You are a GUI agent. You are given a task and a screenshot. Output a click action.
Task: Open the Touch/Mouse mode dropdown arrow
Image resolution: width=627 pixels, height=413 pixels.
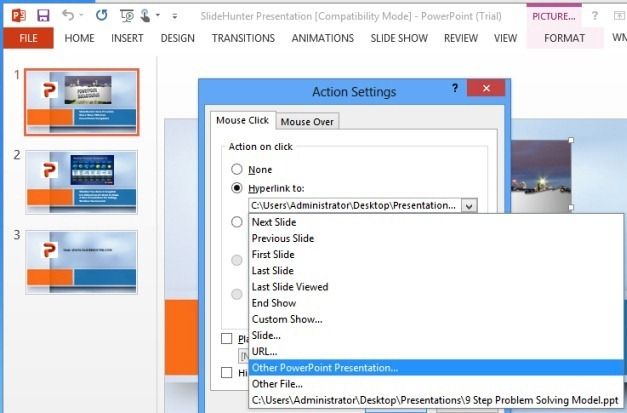coord(158,16)
